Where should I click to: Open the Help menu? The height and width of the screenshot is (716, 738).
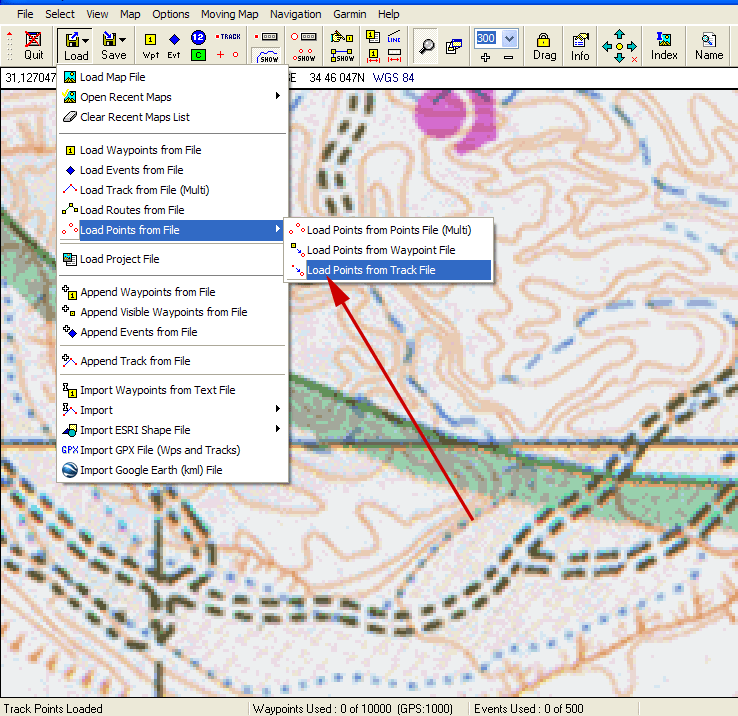(x=388, y=14)
